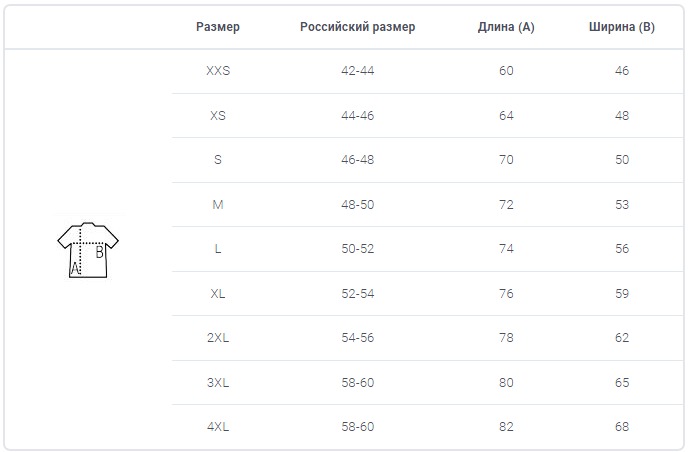Pick the M size label
This screenshot has height=452, width=689.
point(218,205)
